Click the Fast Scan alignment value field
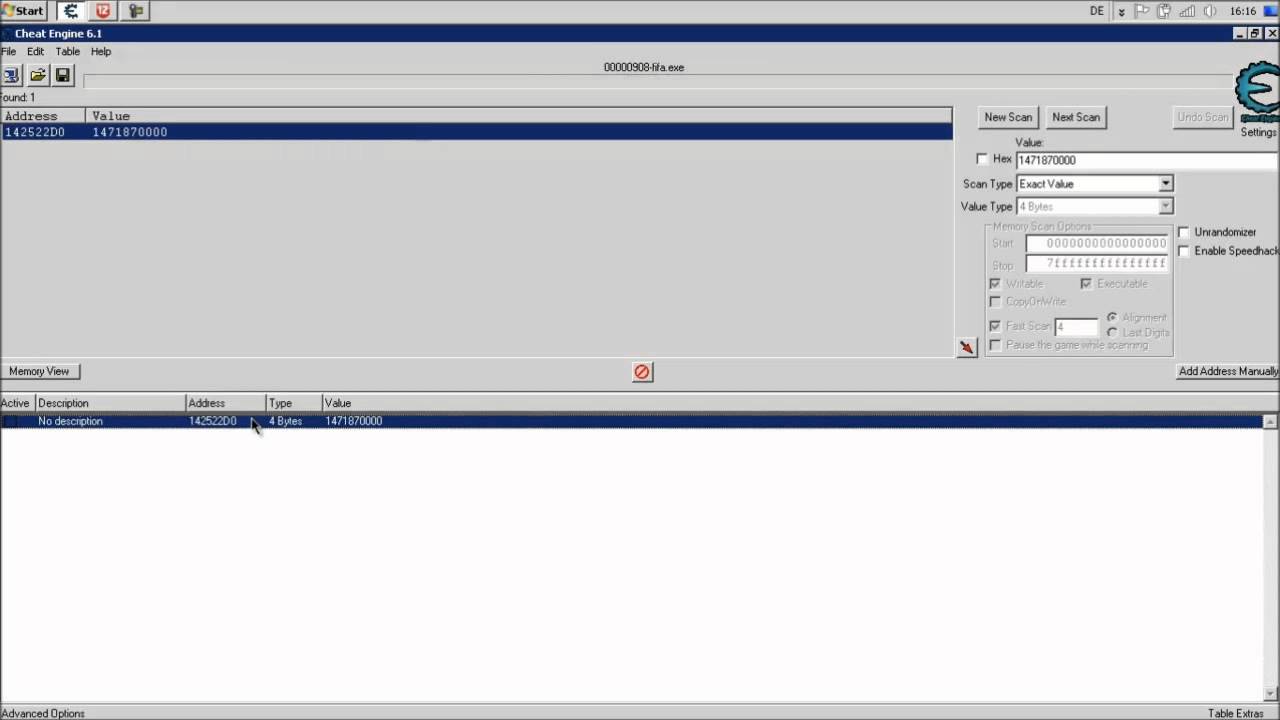1280x720 pixels. [1076, 327]
